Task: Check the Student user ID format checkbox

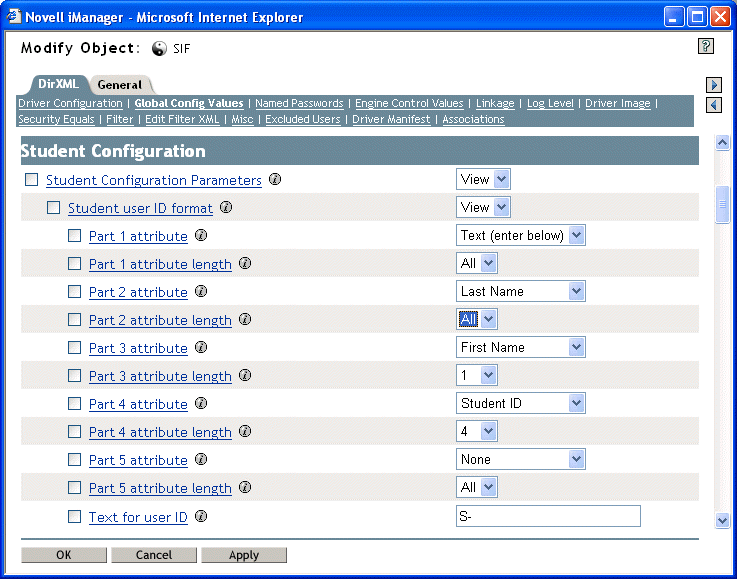Action: point(54,207)
